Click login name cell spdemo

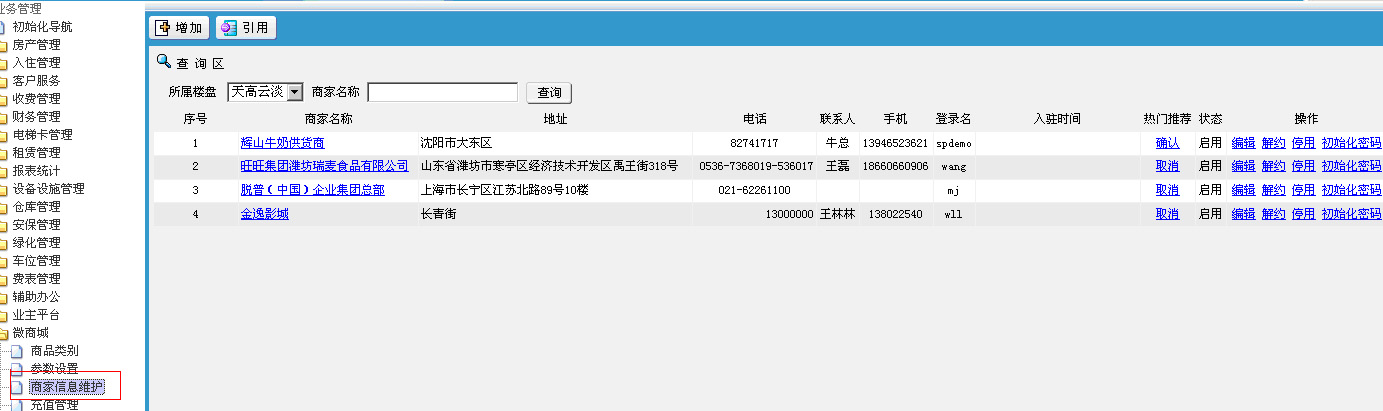953,143
